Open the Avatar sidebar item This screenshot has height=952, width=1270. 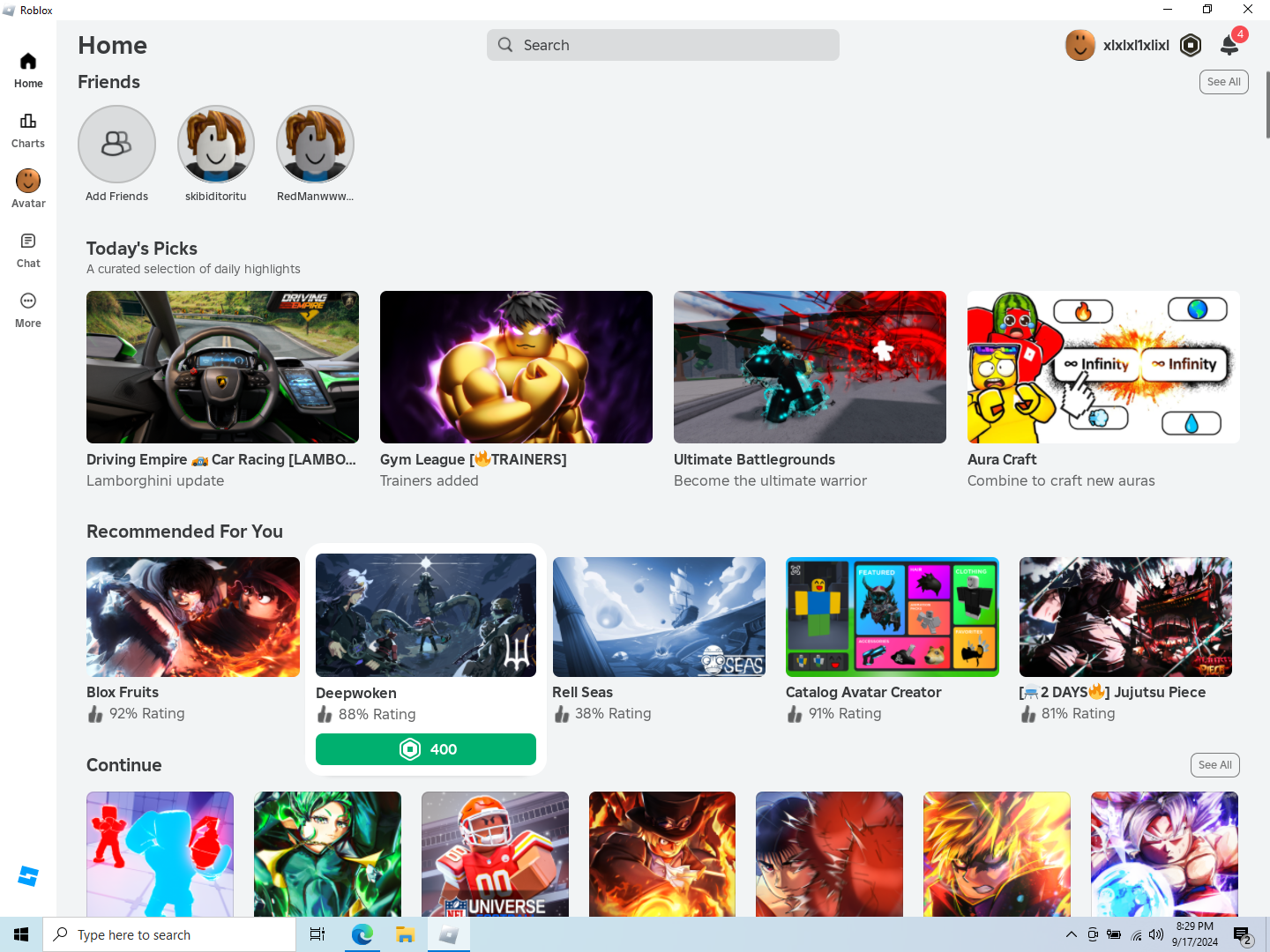28,190
